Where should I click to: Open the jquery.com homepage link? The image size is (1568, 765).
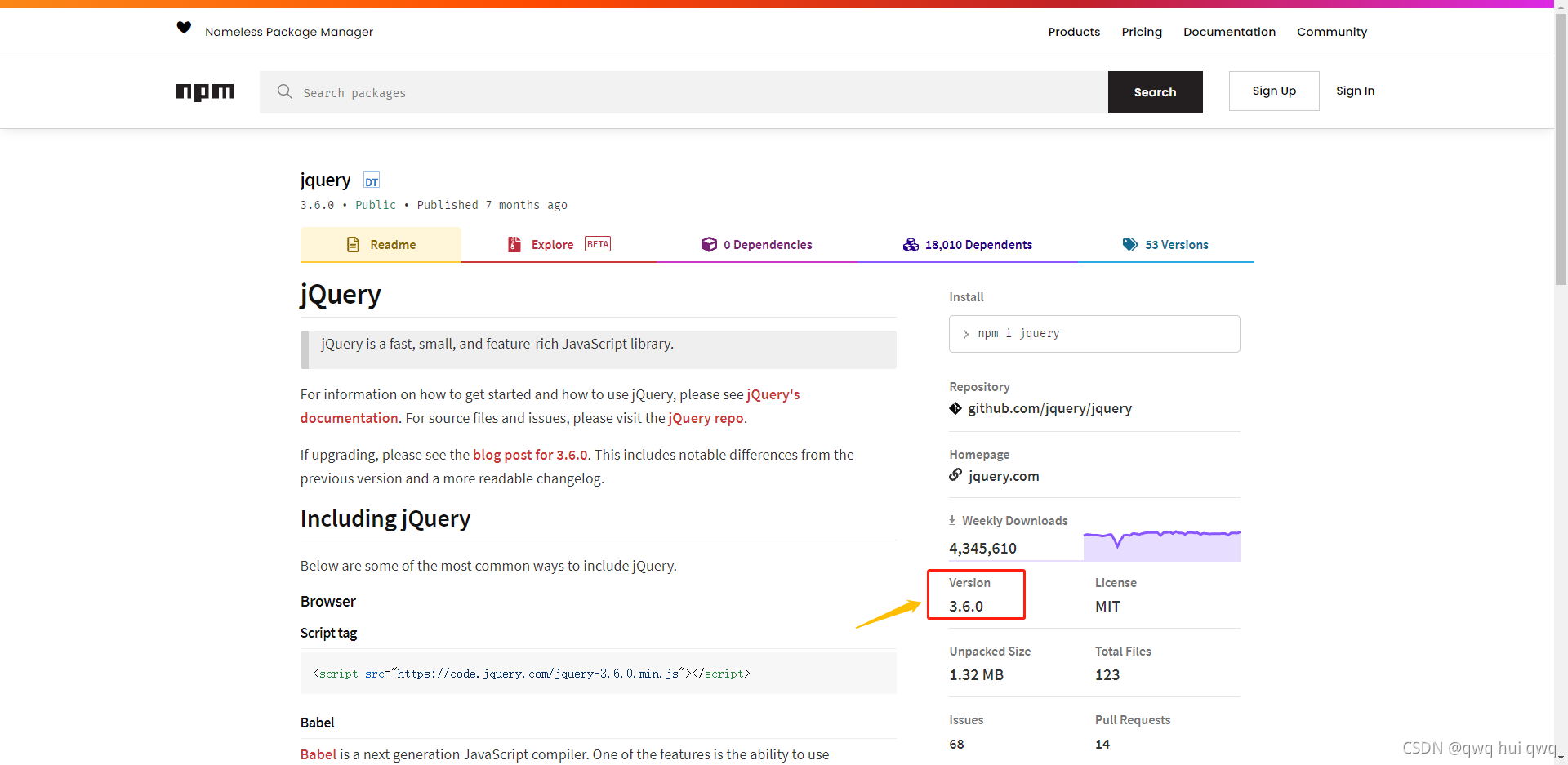point(1004,476)
